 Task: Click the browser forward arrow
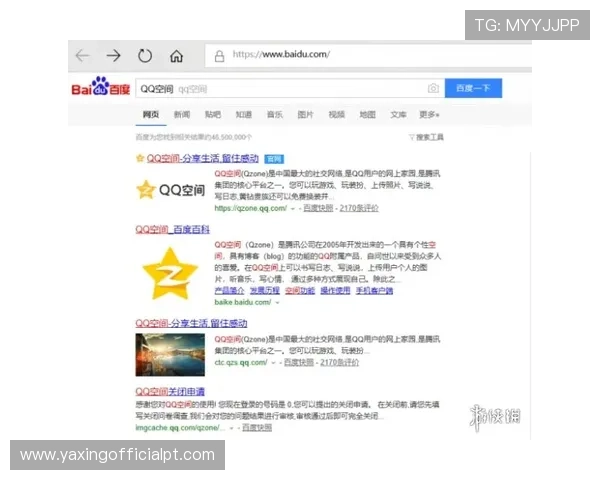[x=114, y=56]
